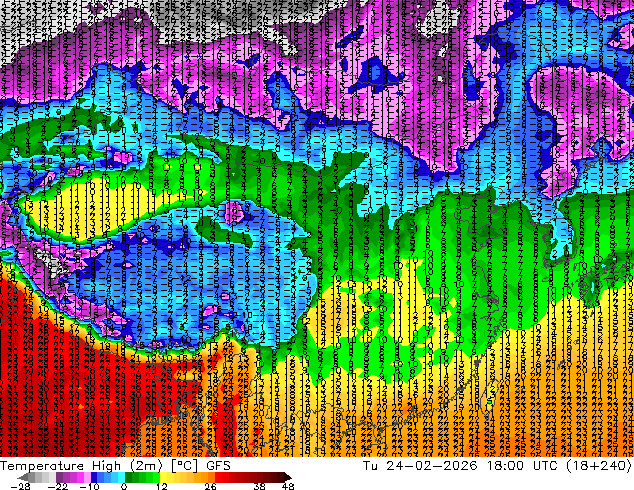This screenshot has height=490, width=634.
Task: Click the gray left arrow end of the color scale
Action: (22, 477)
